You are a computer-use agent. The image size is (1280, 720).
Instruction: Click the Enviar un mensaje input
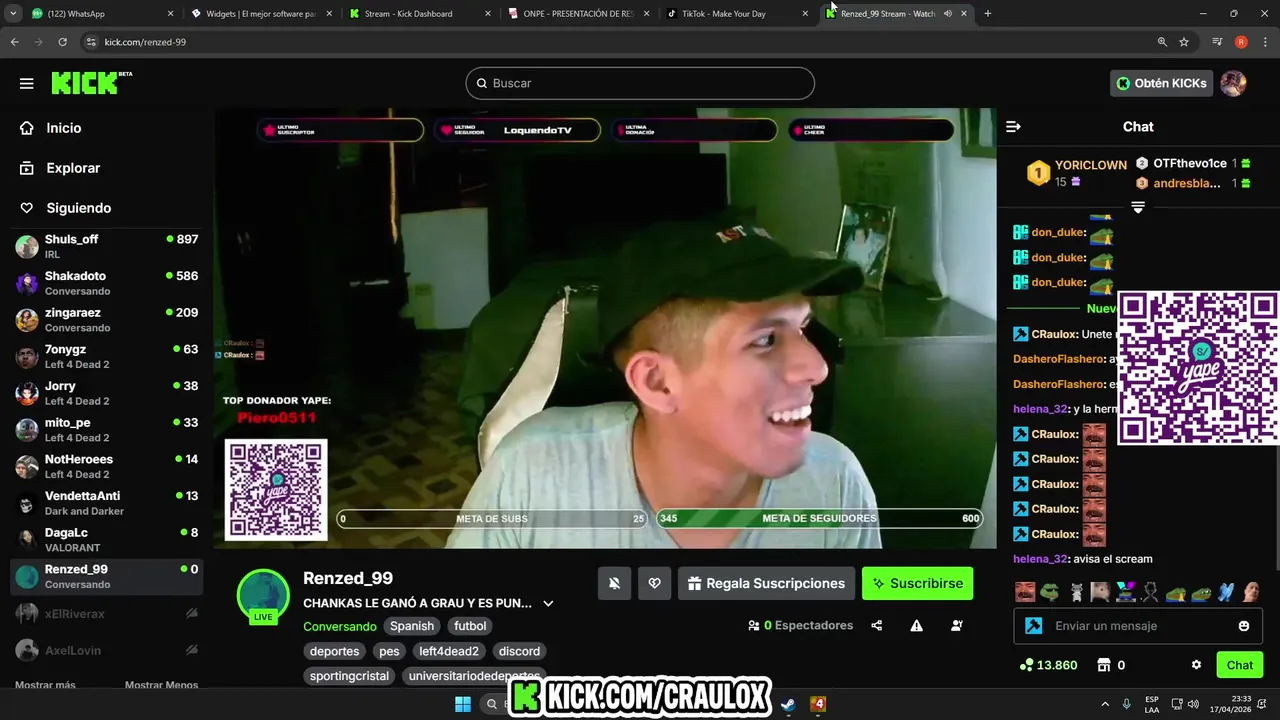1138,626
